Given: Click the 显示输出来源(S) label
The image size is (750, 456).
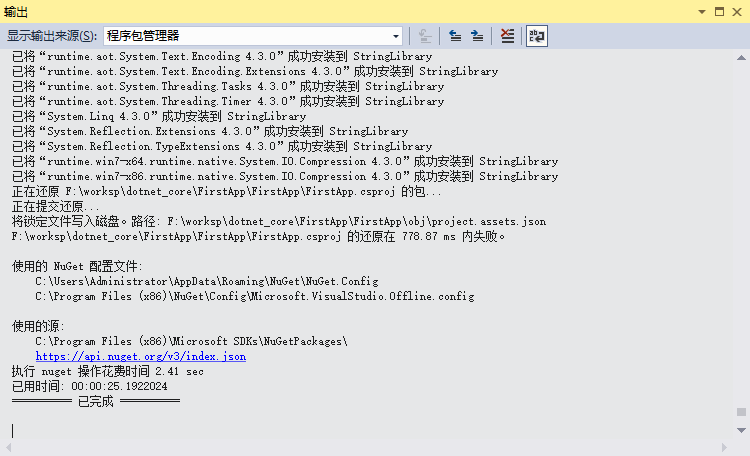Looking at the screenshot, I should tap(52, 36).
